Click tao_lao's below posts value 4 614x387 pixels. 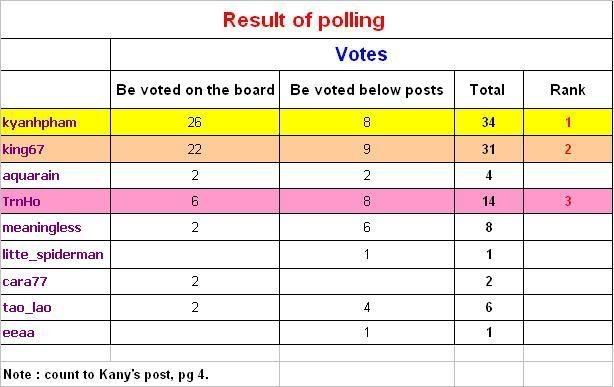click(x=367, y=307)
